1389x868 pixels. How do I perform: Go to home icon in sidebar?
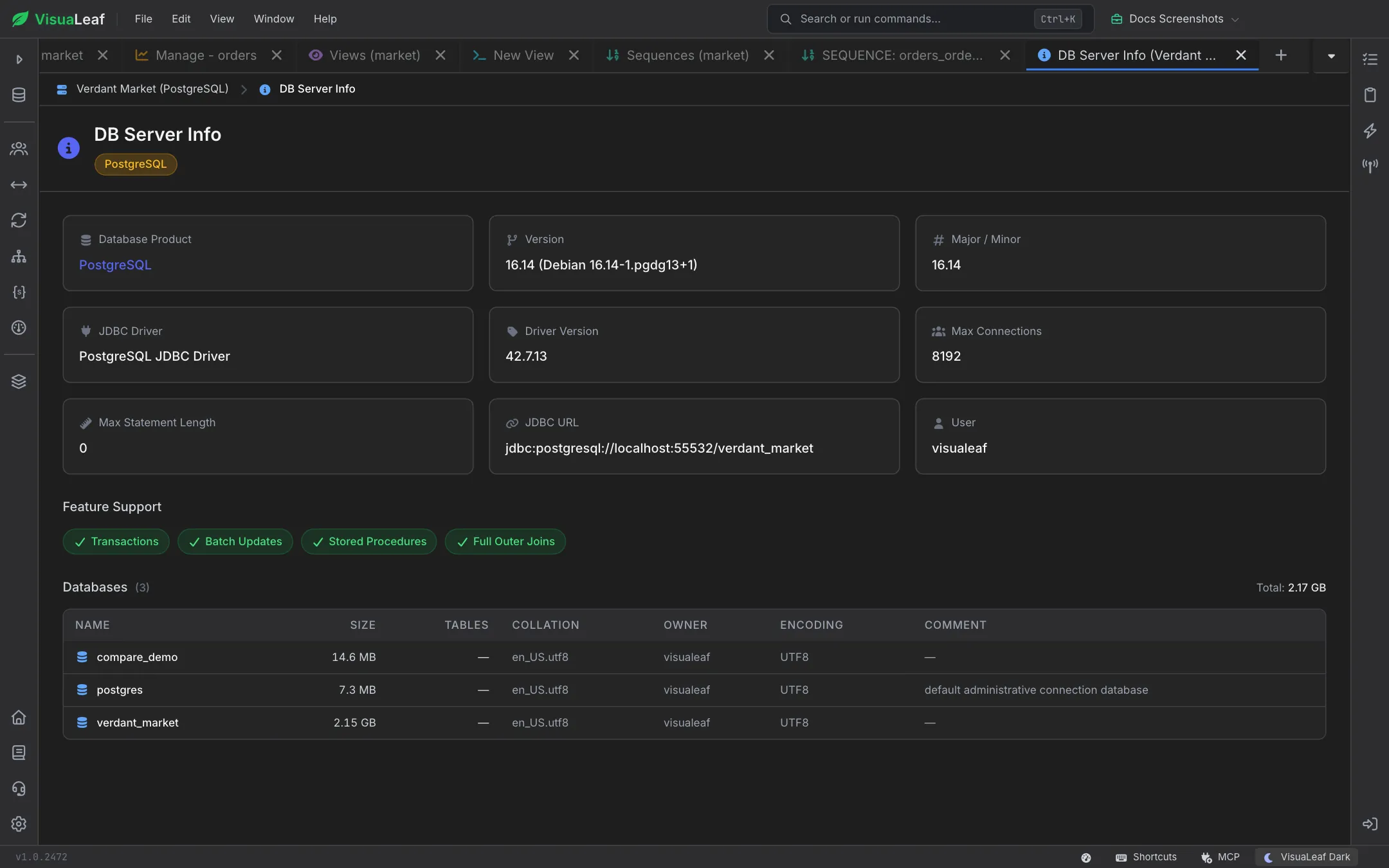point(19,717)
